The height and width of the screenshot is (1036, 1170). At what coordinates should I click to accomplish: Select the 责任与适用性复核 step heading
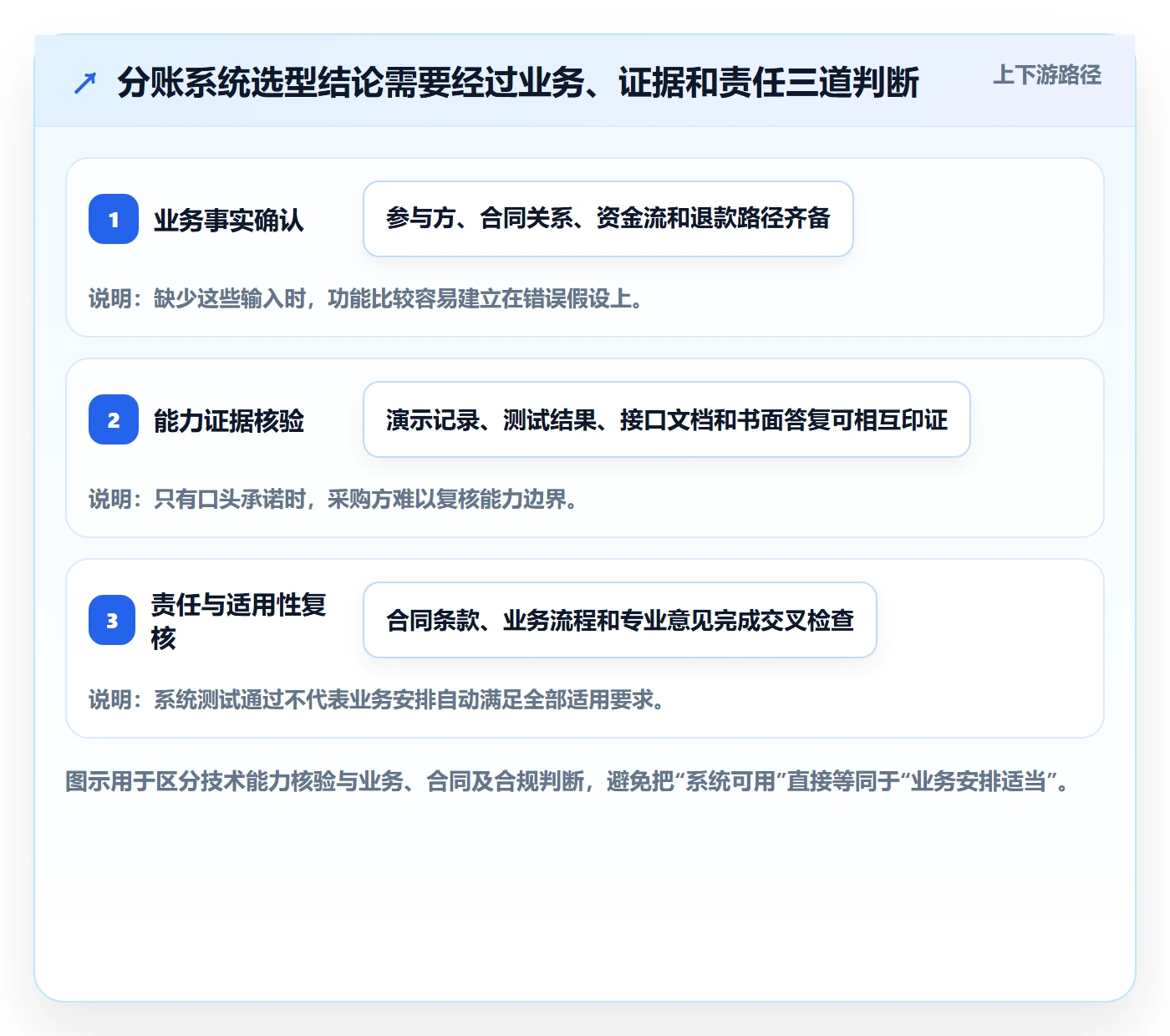click(x=238, y=621)
